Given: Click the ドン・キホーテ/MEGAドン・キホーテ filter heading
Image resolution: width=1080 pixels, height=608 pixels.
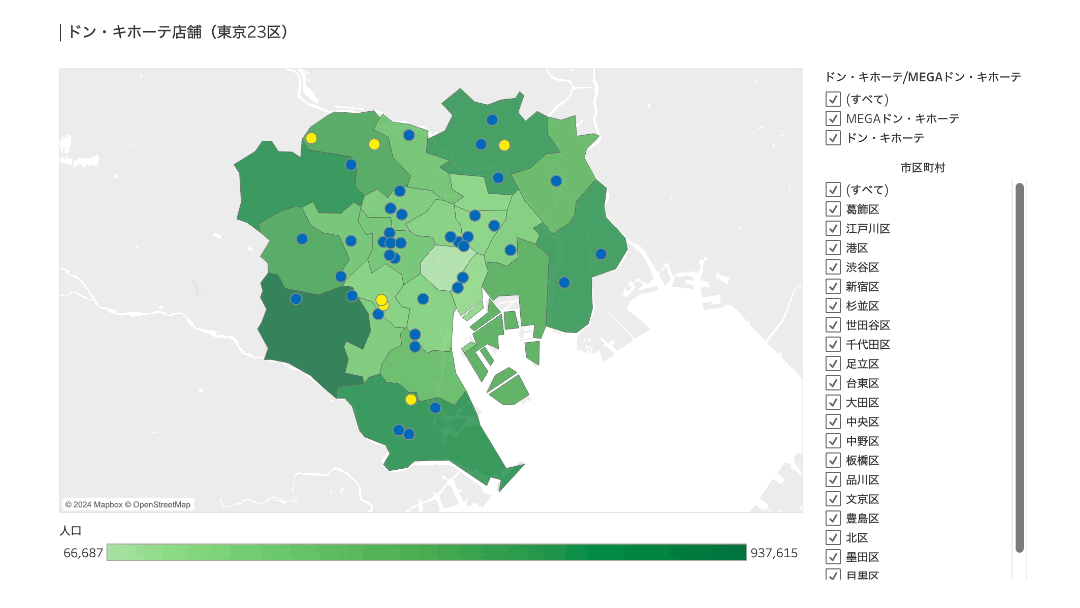Looking at the screenshot, I should (x=923, y=77).
